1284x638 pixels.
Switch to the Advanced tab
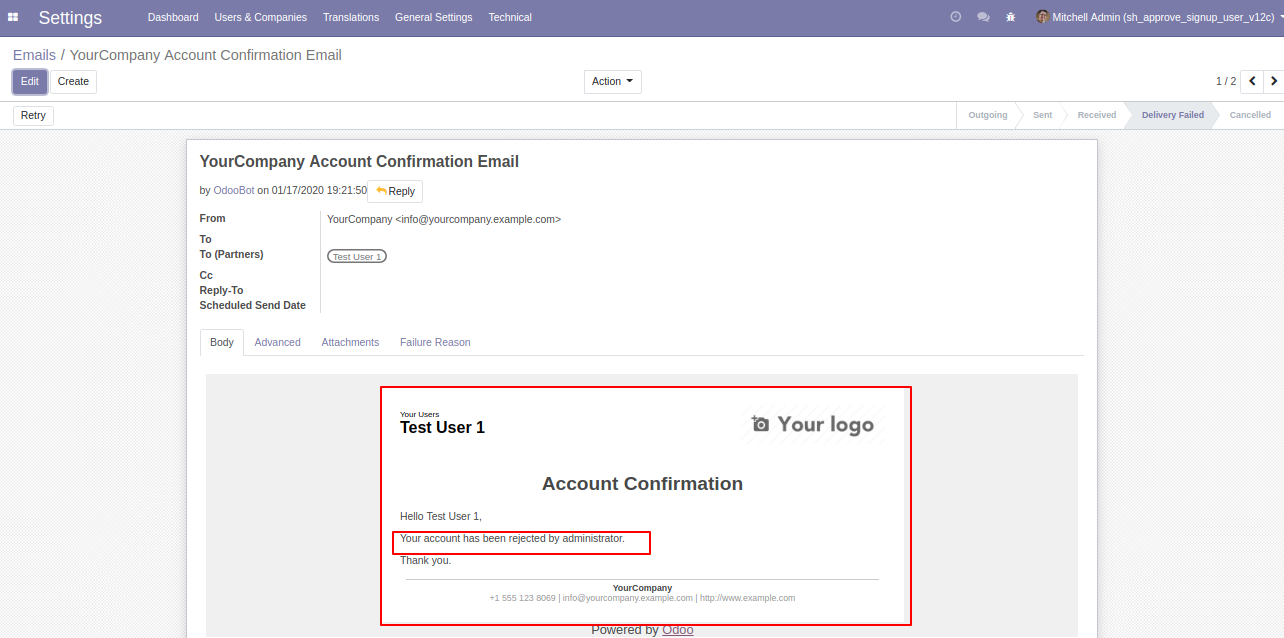277,342
